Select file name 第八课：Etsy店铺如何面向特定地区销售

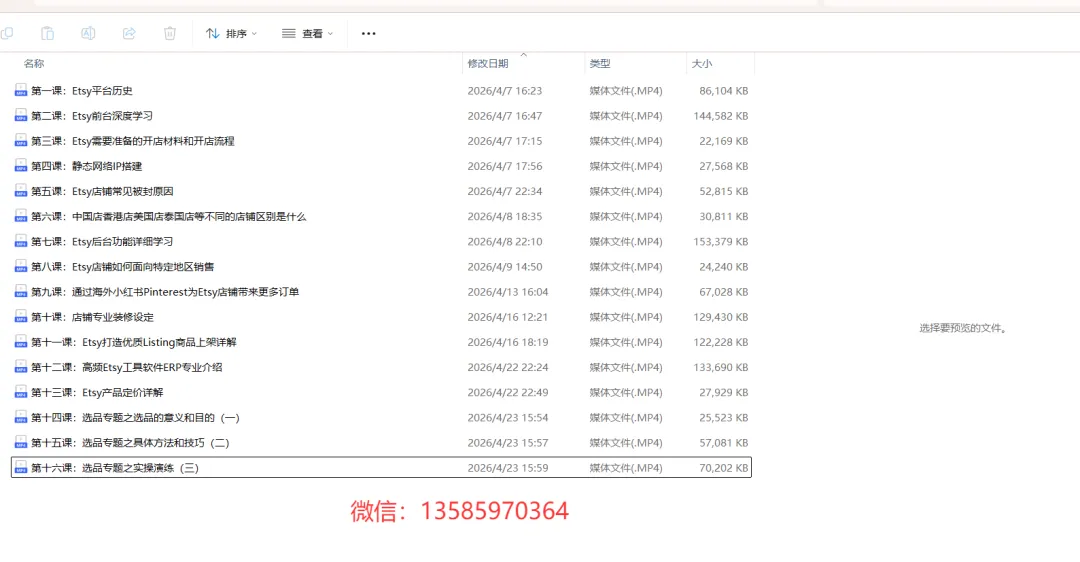click(123, 267)
